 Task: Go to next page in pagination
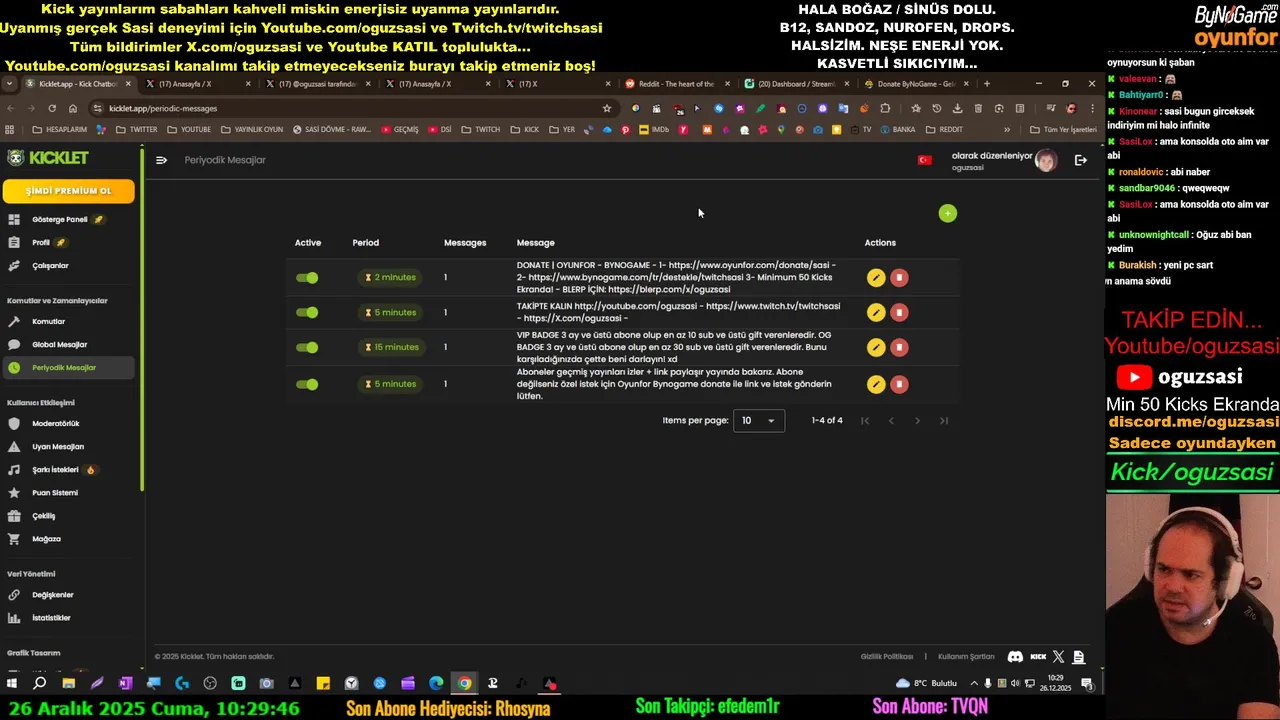917,421
